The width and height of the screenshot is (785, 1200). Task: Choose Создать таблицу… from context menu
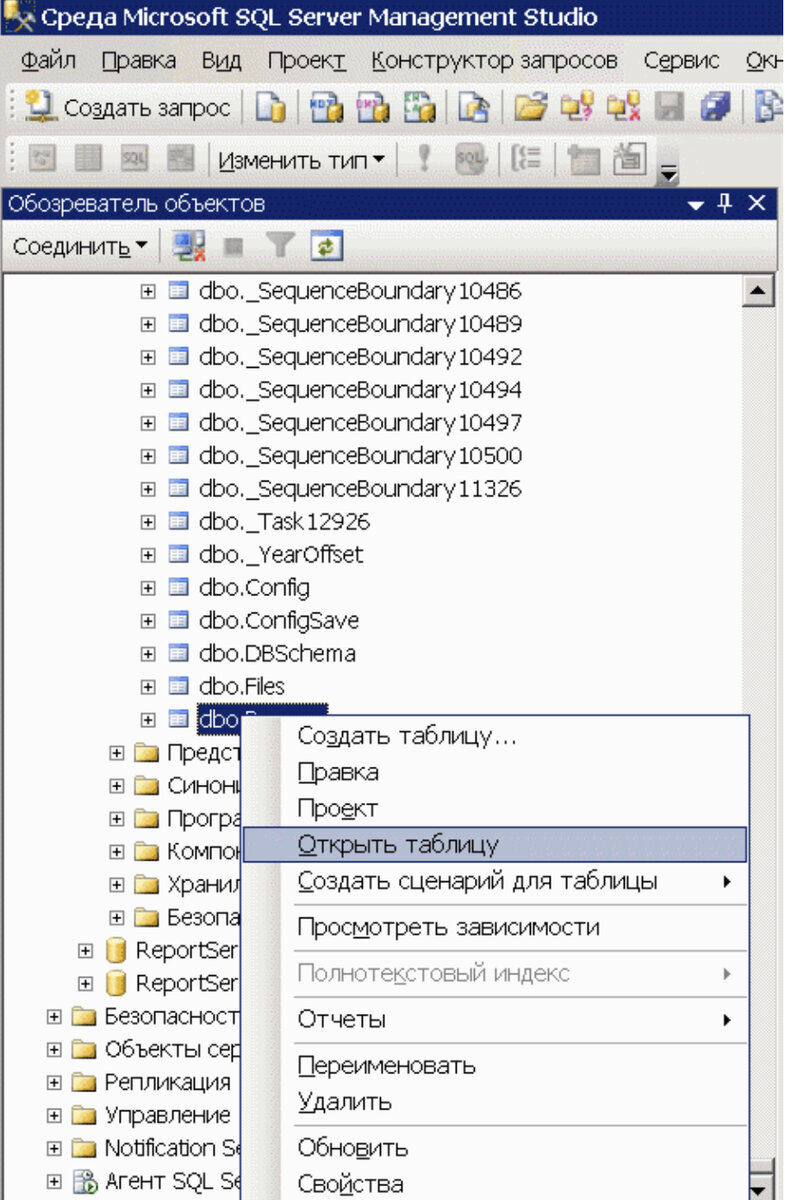(x=496, y=736)
